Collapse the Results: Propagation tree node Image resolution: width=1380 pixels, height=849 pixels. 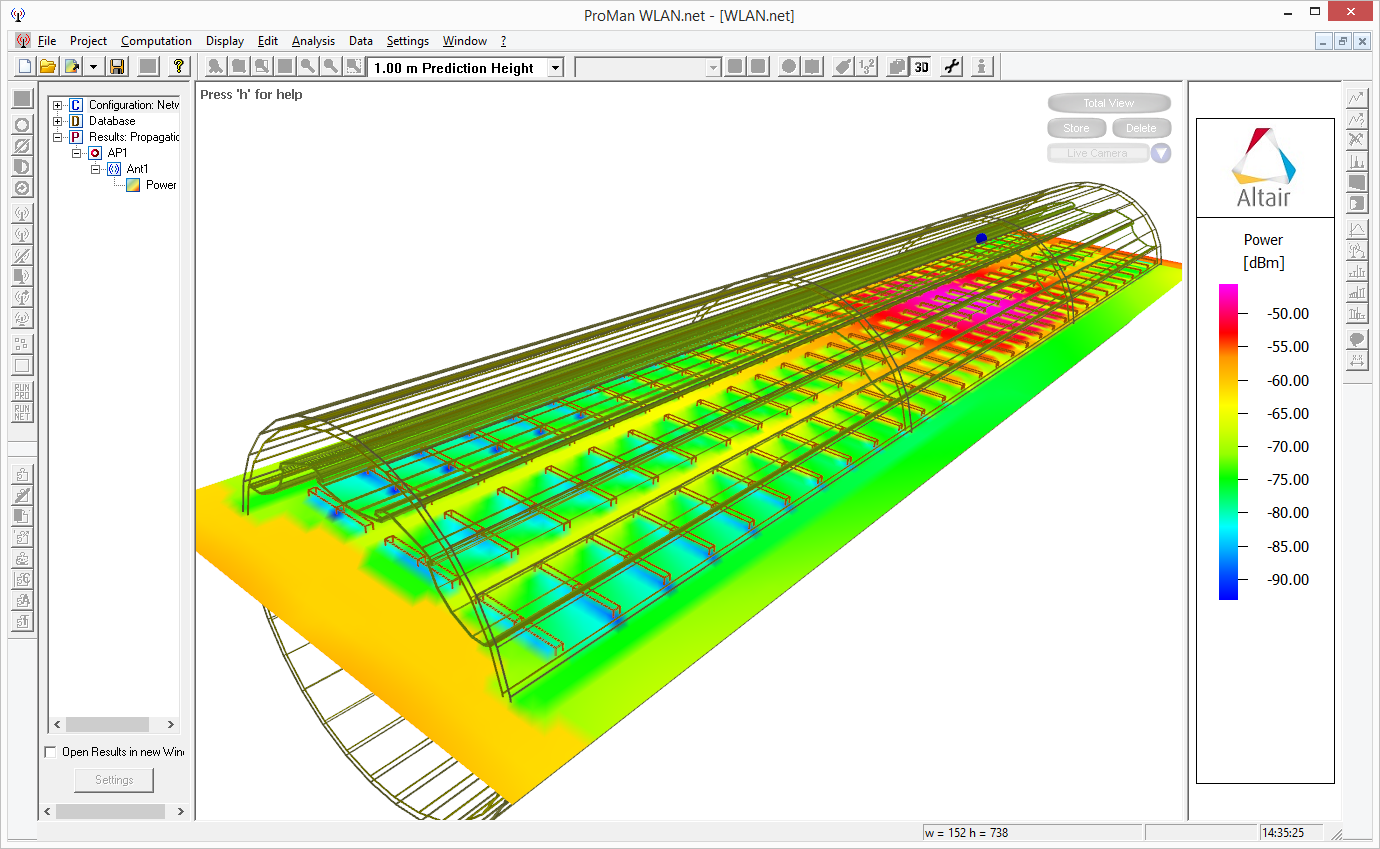click(58, 137)
